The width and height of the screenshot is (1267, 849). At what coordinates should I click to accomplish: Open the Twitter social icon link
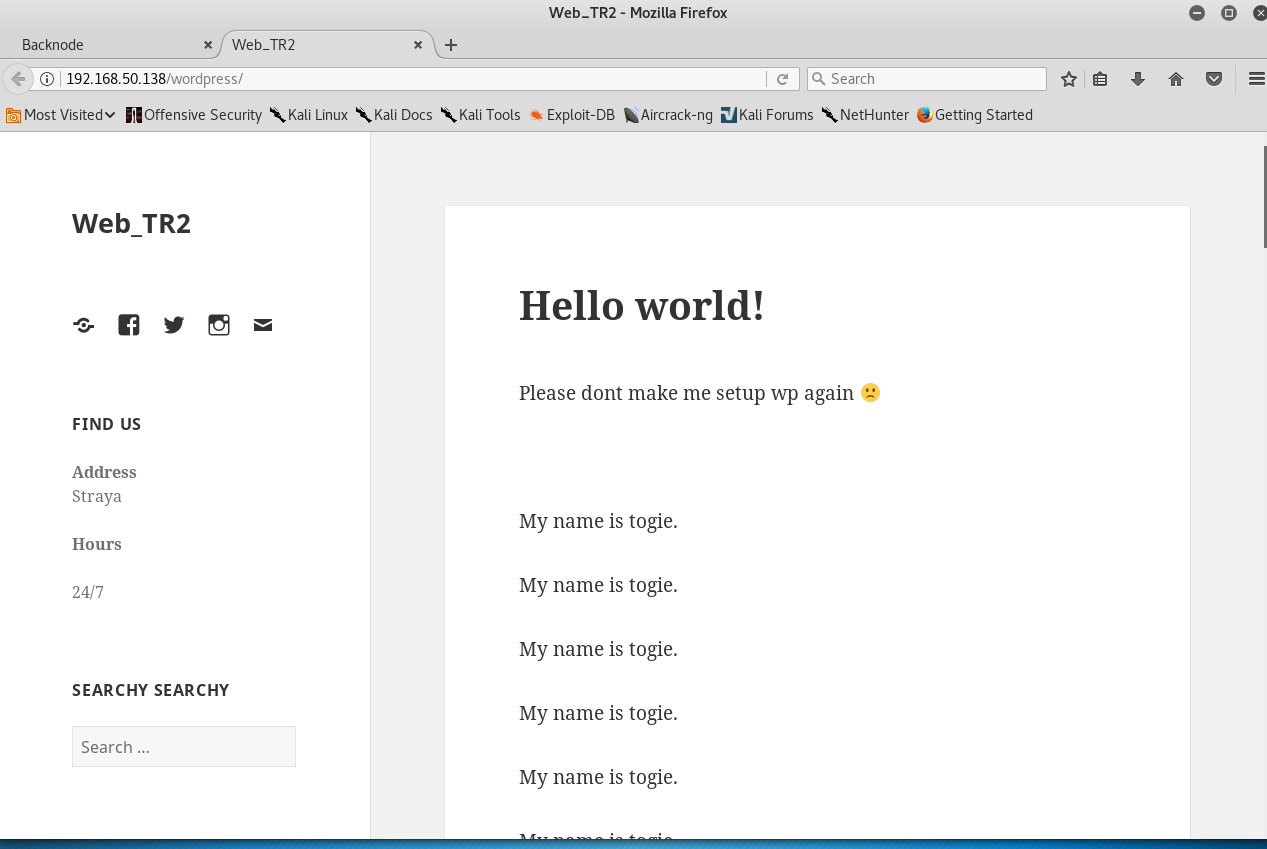[x=174, y=325]
